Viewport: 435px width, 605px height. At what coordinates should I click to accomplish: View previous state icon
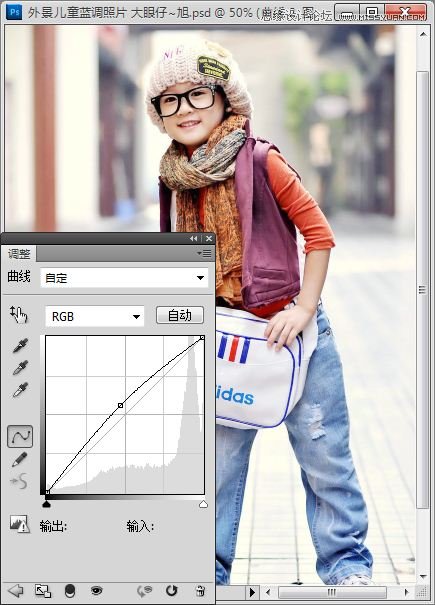pos(144,591)
